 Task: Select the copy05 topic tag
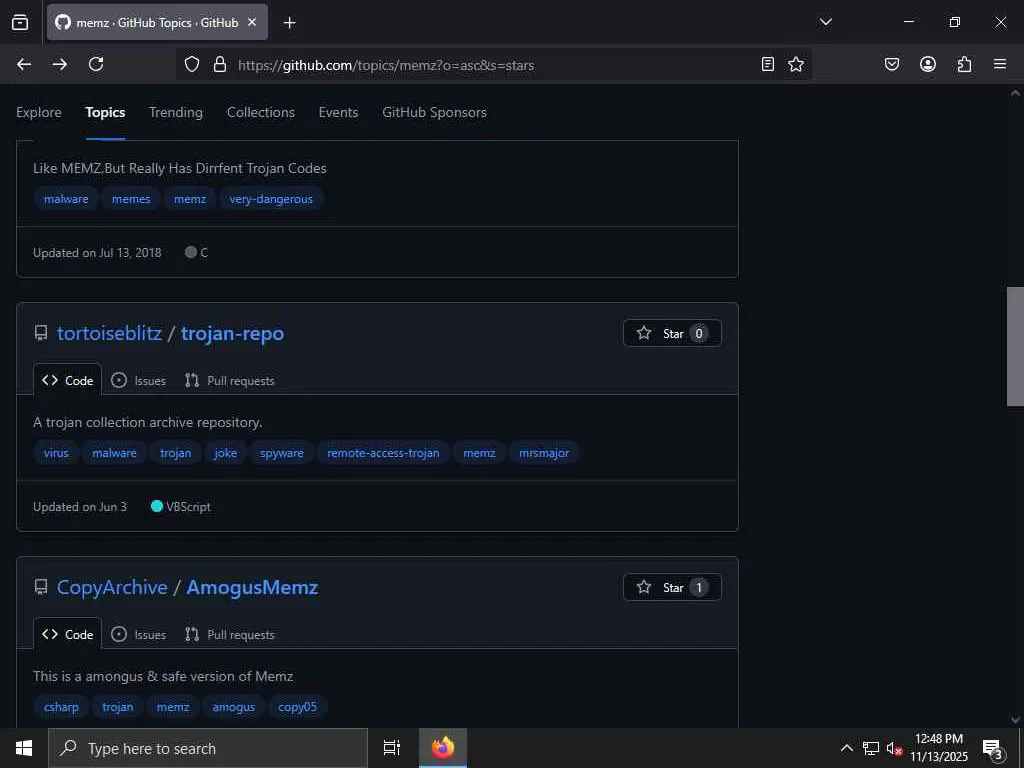(x=297, y=707)
